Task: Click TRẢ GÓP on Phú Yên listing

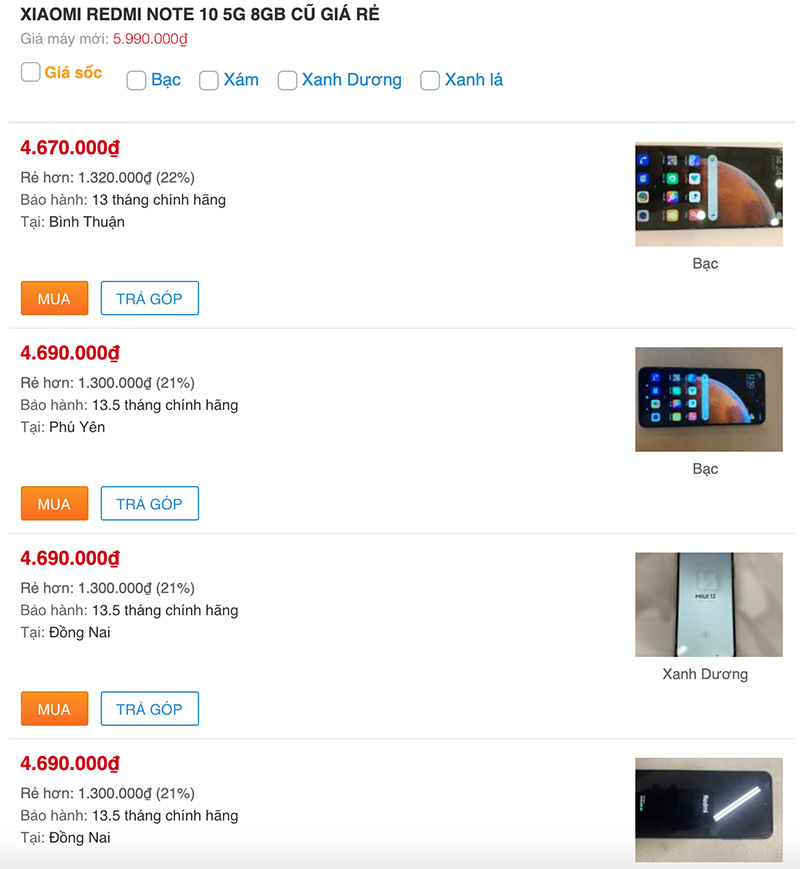Action: coord(150,504)
